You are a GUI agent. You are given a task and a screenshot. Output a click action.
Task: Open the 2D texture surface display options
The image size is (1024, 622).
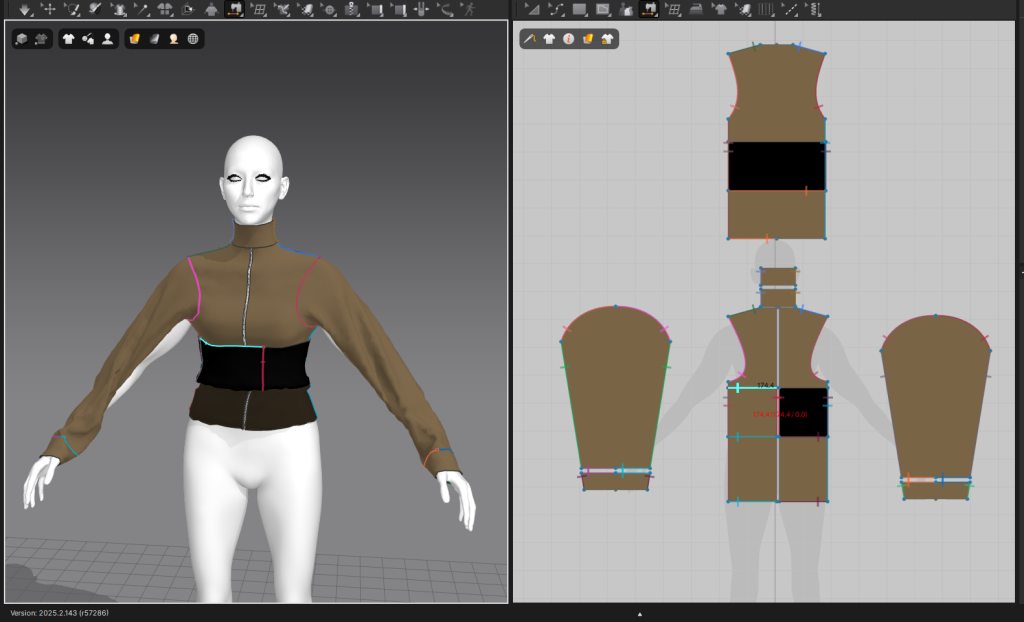tap(588, 39)
